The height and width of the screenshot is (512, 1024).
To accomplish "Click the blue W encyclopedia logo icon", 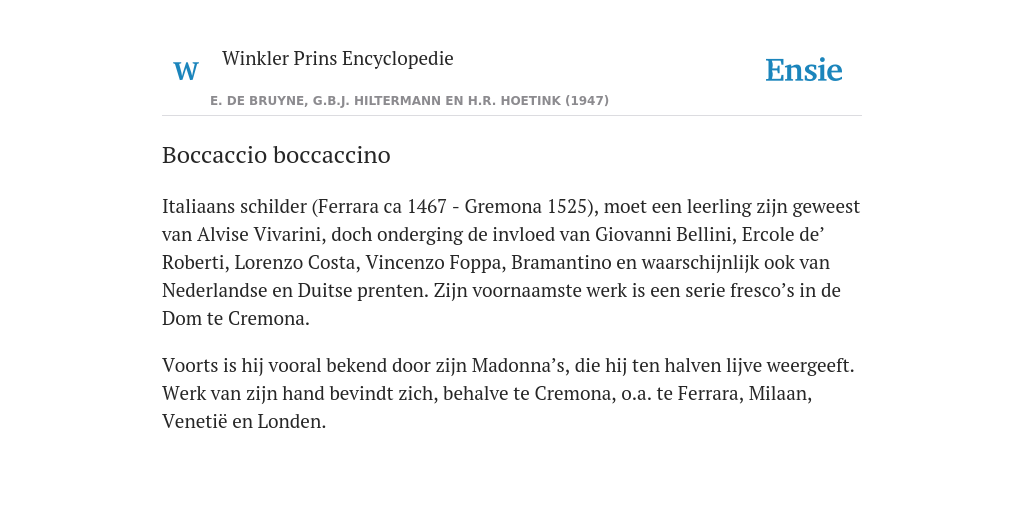I will pos(186,71).
